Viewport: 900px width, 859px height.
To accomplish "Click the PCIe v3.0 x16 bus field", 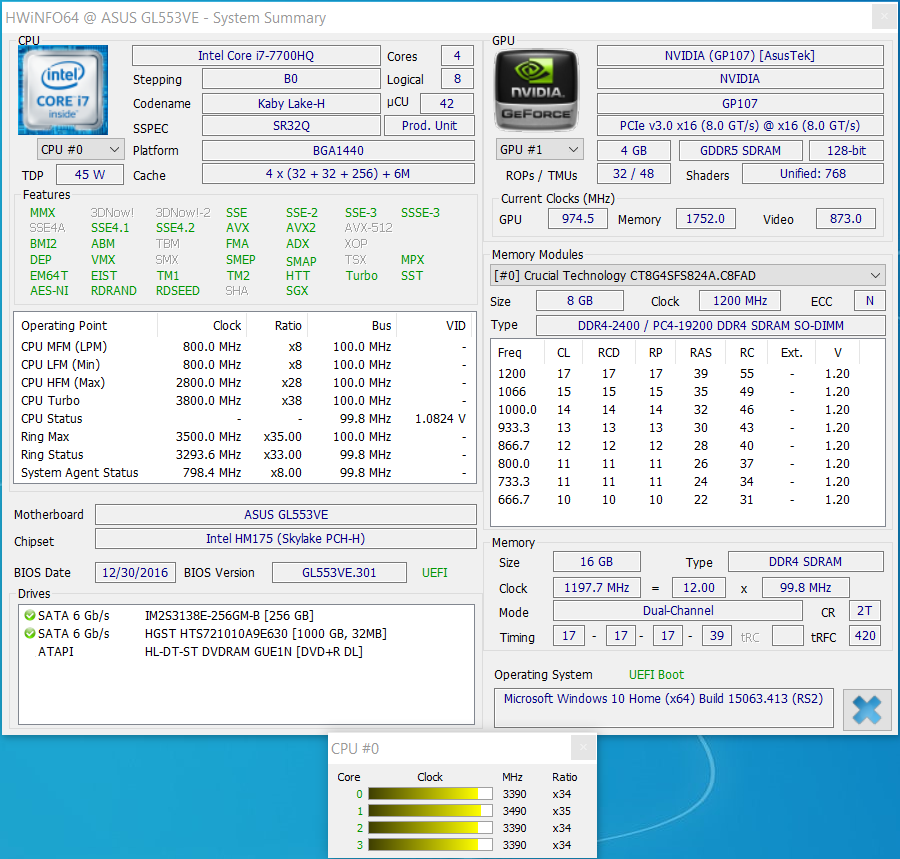I will tap(740, 126).
